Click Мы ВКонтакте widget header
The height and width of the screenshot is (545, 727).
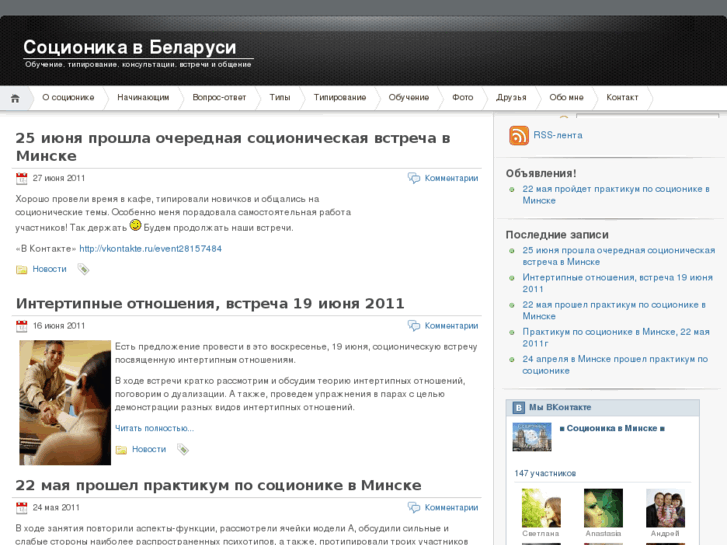coord(603,408)
